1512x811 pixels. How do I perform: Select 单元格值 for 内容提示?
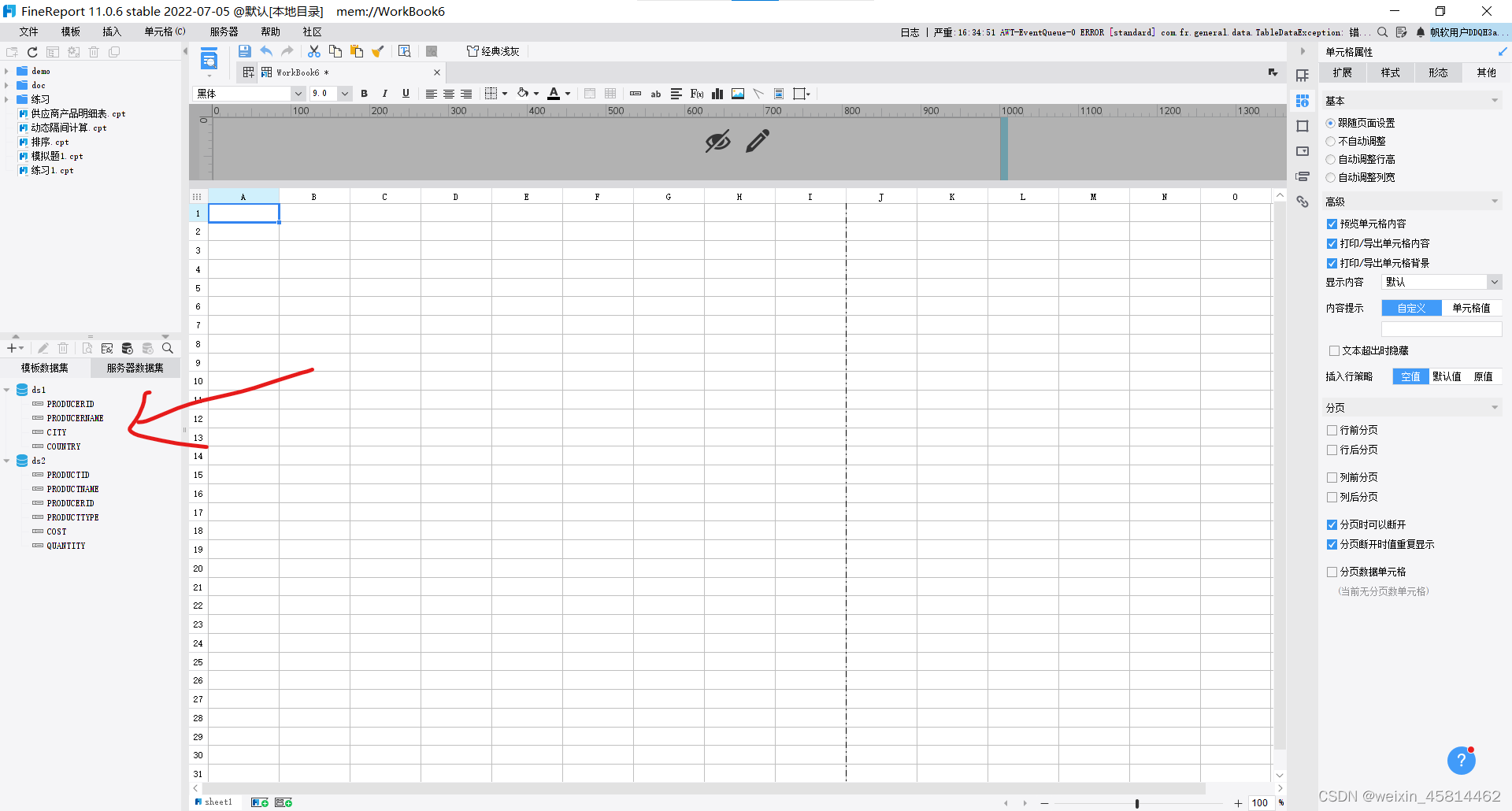pyautogui.click(x=1471, y=308)
